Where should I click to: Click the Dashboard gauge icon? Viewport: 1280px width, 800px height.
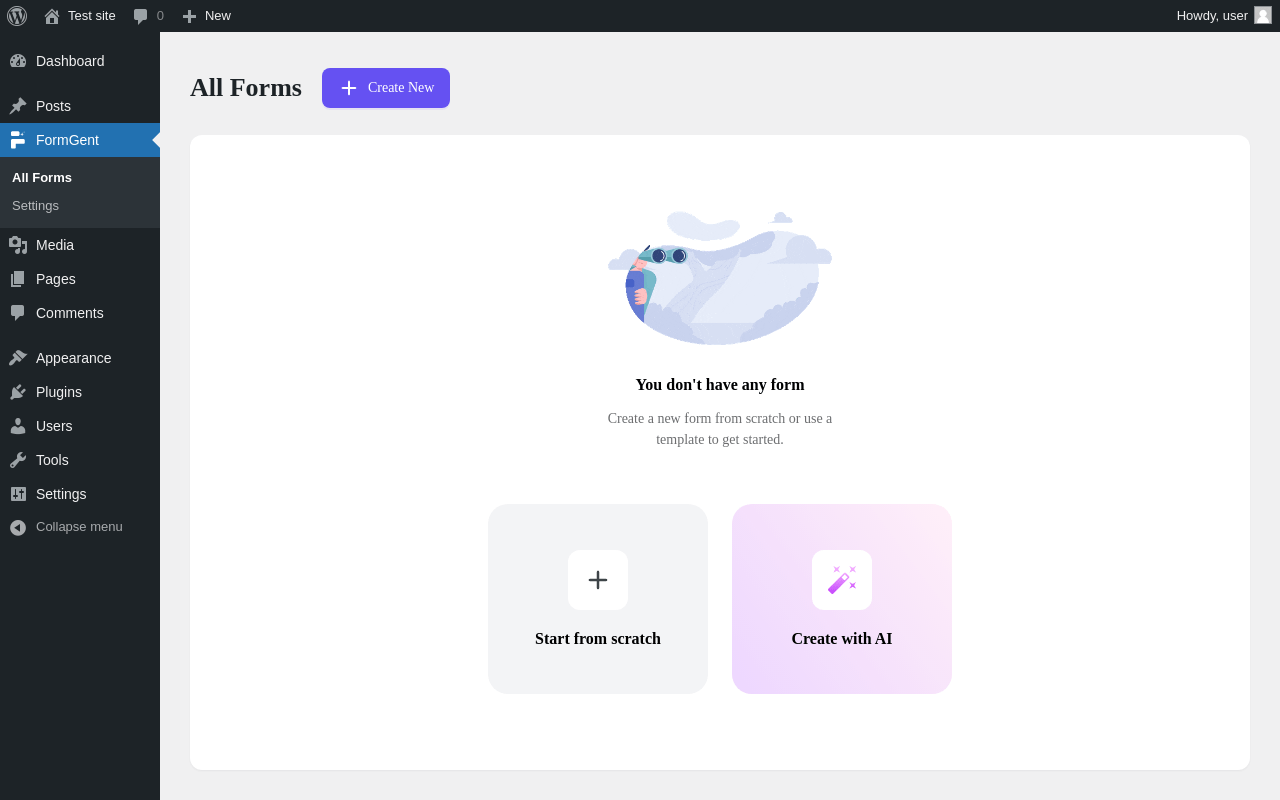coord(18,61)
